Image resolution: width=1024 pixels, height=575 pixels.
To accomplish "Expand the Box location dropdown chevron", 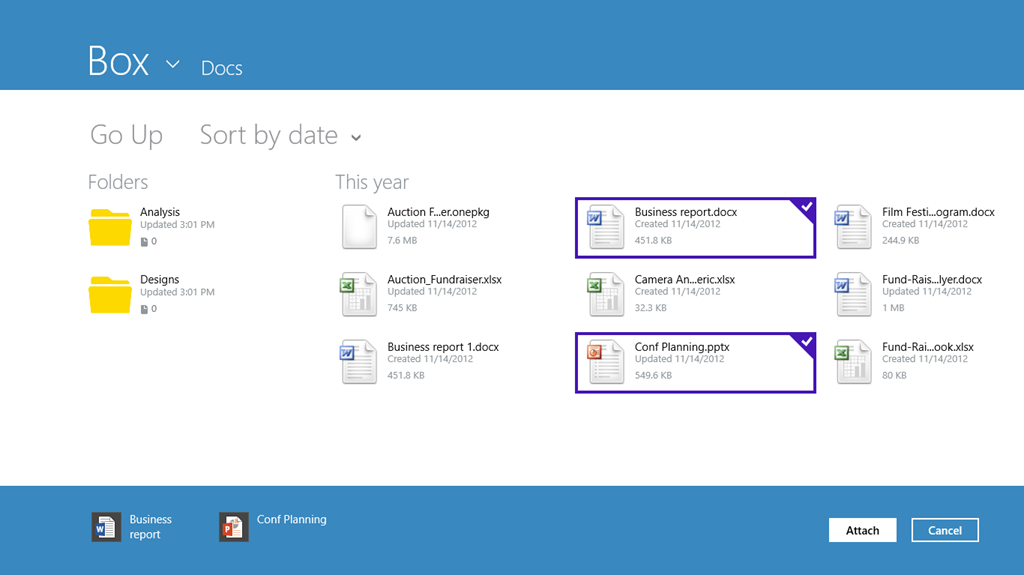I will (x=172, y=64).
